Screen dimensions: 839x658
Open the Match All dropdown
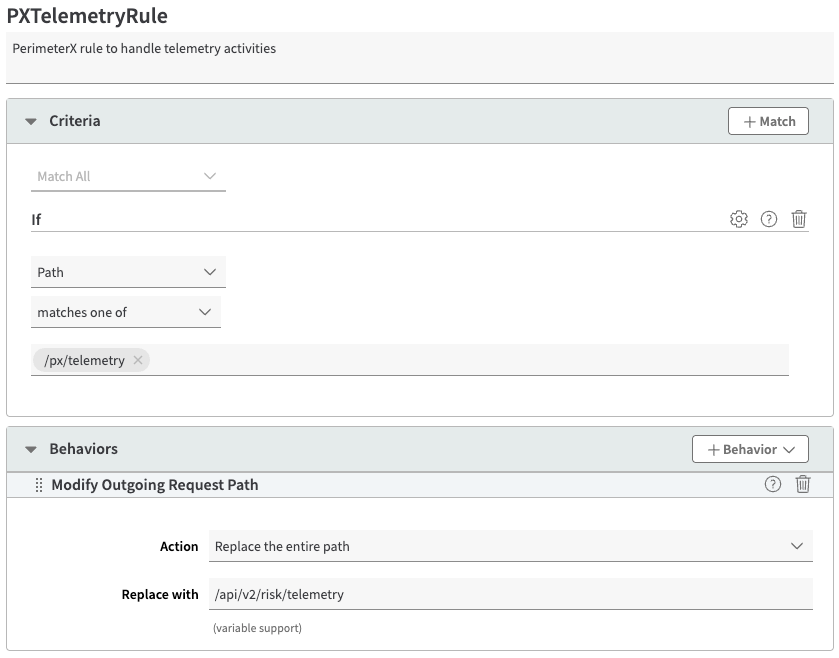[127, 176]
